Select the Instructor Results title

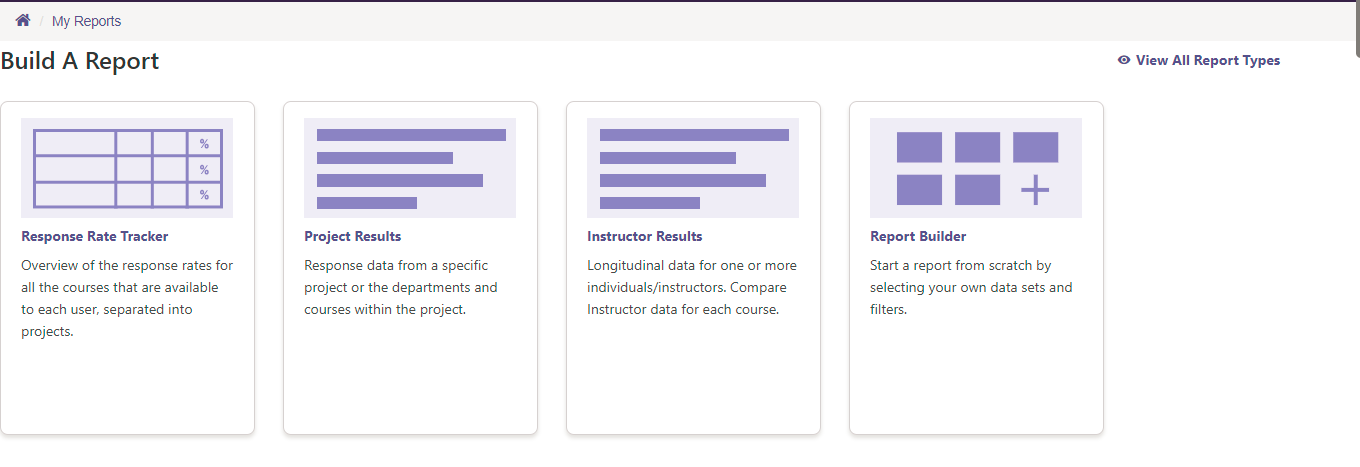coord(645,237)
